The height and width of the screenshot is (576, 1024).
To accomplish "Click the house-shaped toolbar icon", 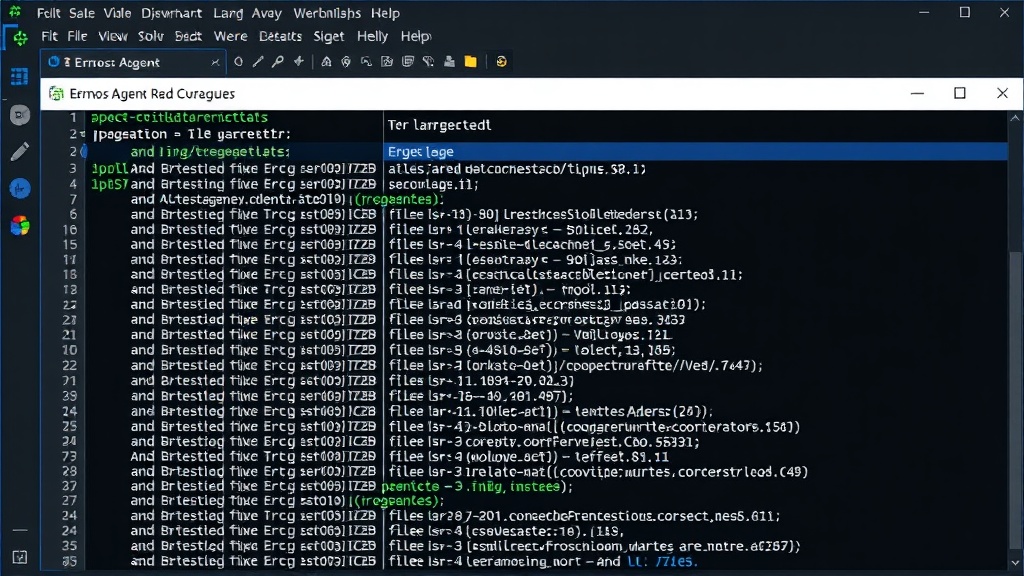I will tap(326, 61).
